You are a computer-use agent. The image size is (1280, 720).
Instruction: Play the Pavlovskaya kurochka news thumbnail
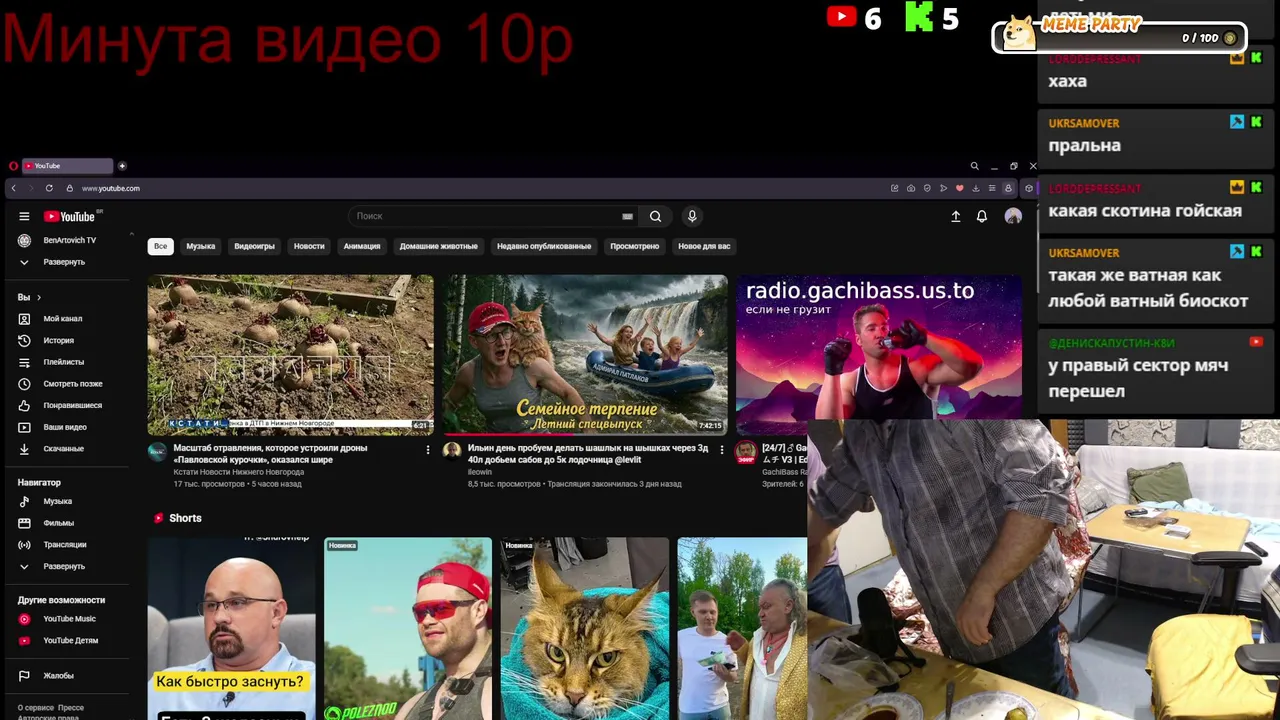[x=291, y=355]
